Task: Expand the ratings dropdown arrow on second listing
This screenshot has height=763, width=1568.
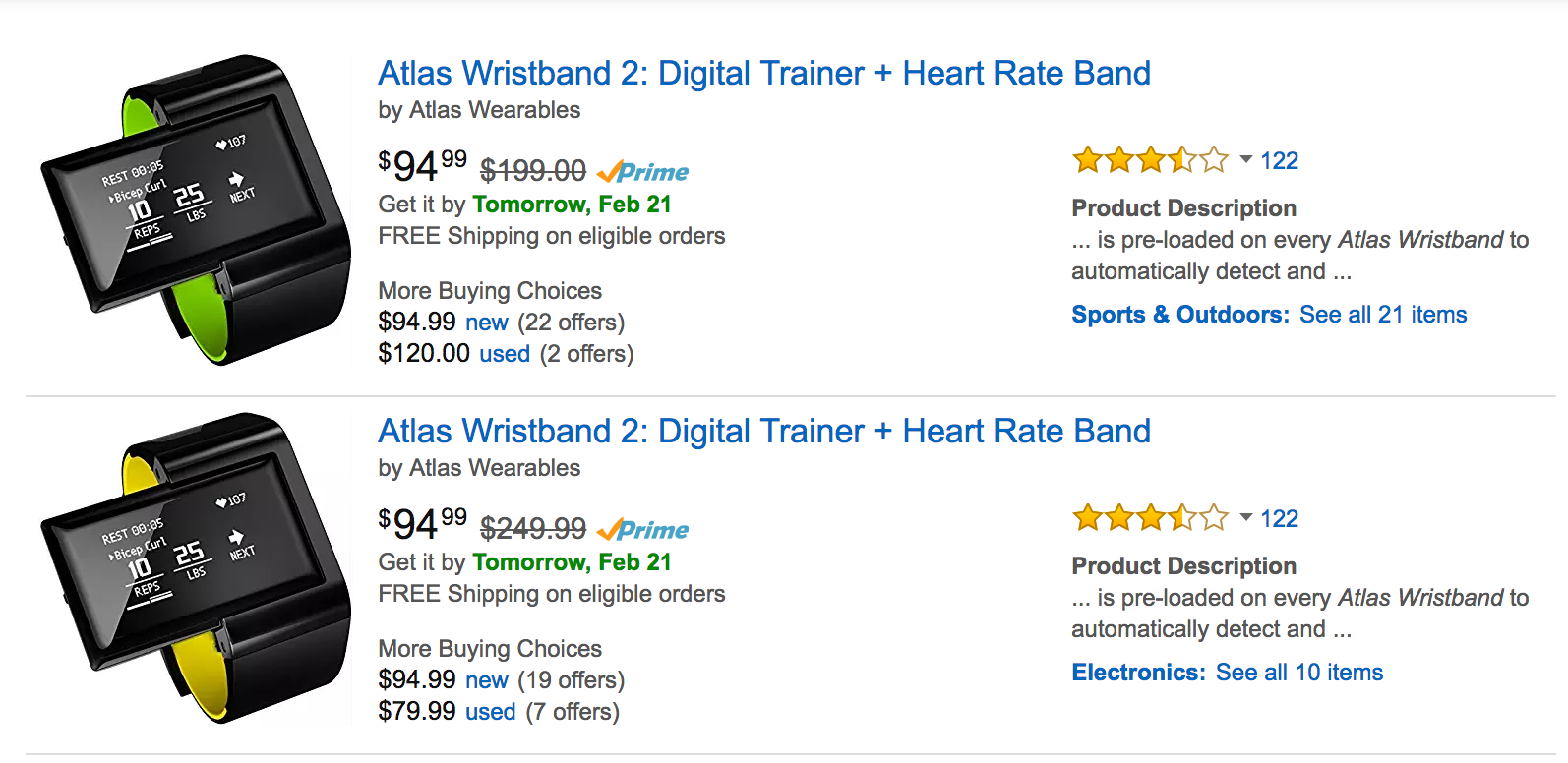Action: click(x=1245, y=517)
